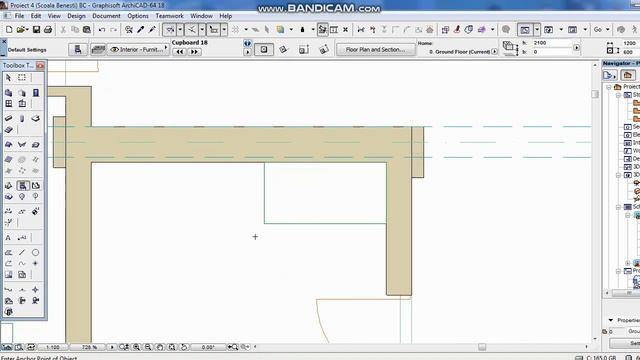This screenshot has width=640, height=360.
Task: Click the 0.00° orientation button
Action: click(208, 347)
